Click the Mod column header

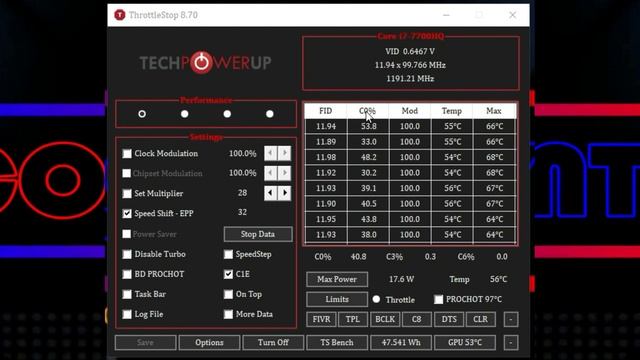coord(410,111)
